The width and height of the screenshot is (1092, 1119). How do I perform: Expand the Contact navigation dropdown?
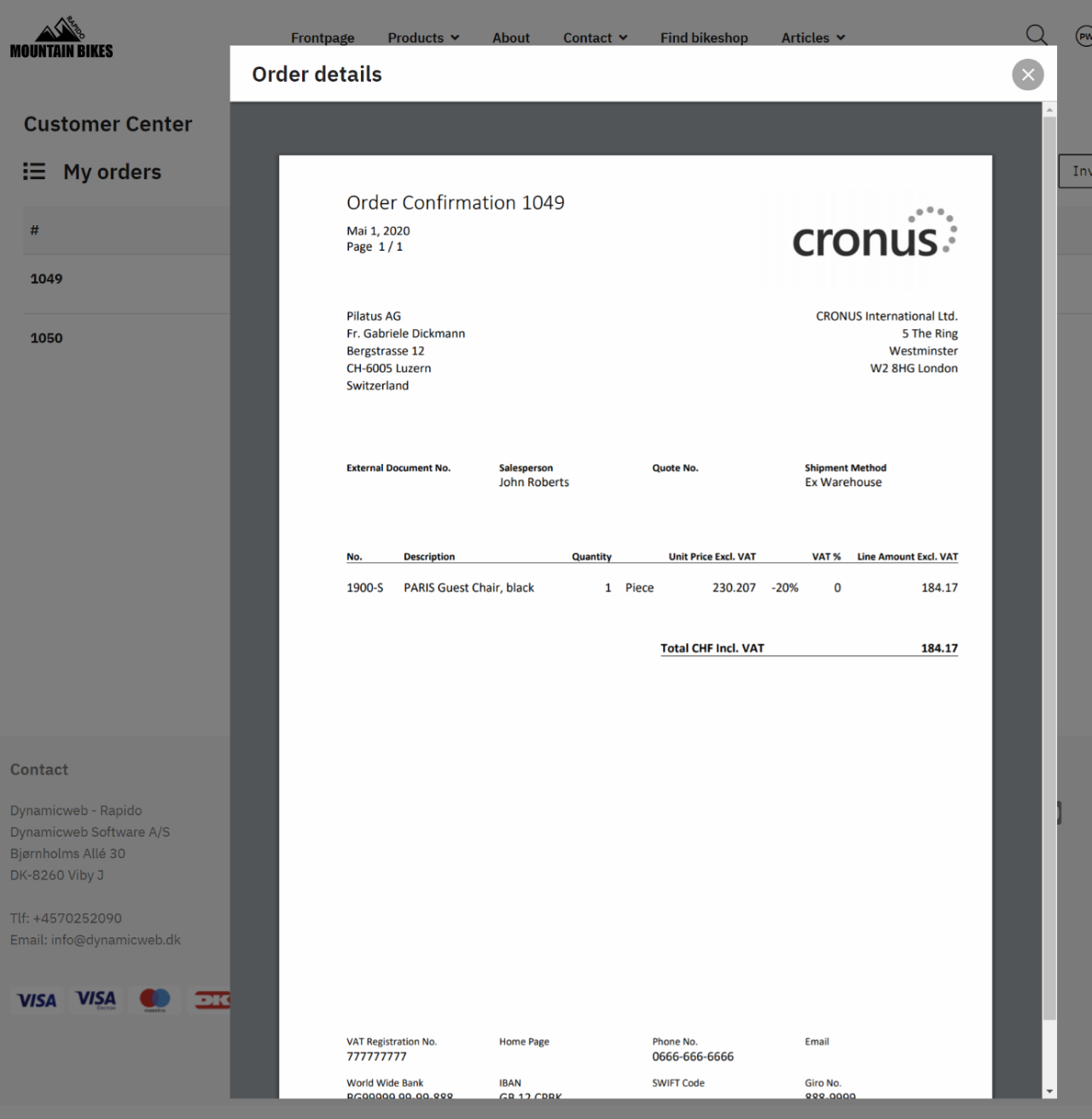click(595, 38)
